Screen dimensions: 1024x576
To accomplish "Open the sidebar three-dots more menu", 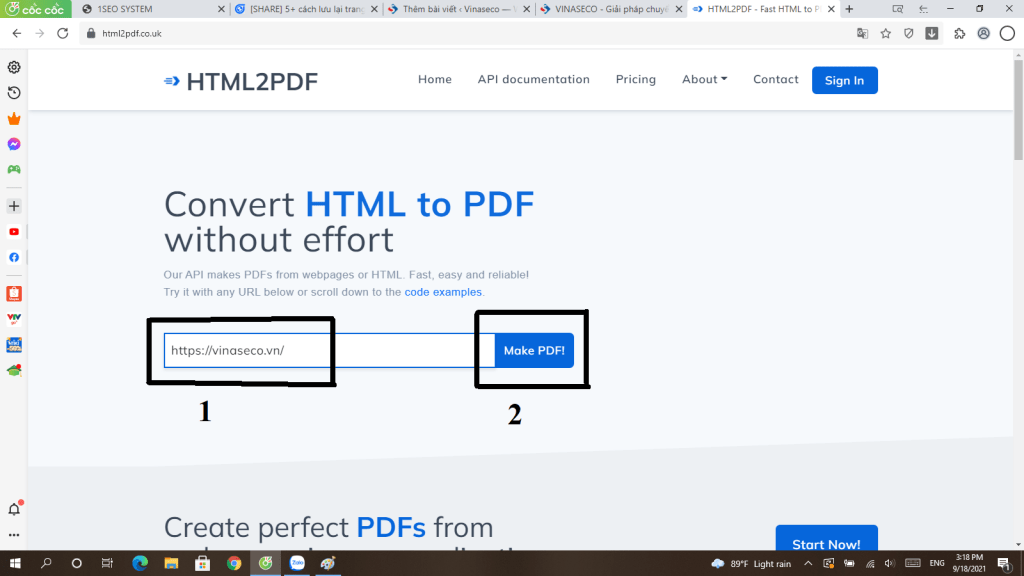I will pyautogui.click(x=14, y=535).
